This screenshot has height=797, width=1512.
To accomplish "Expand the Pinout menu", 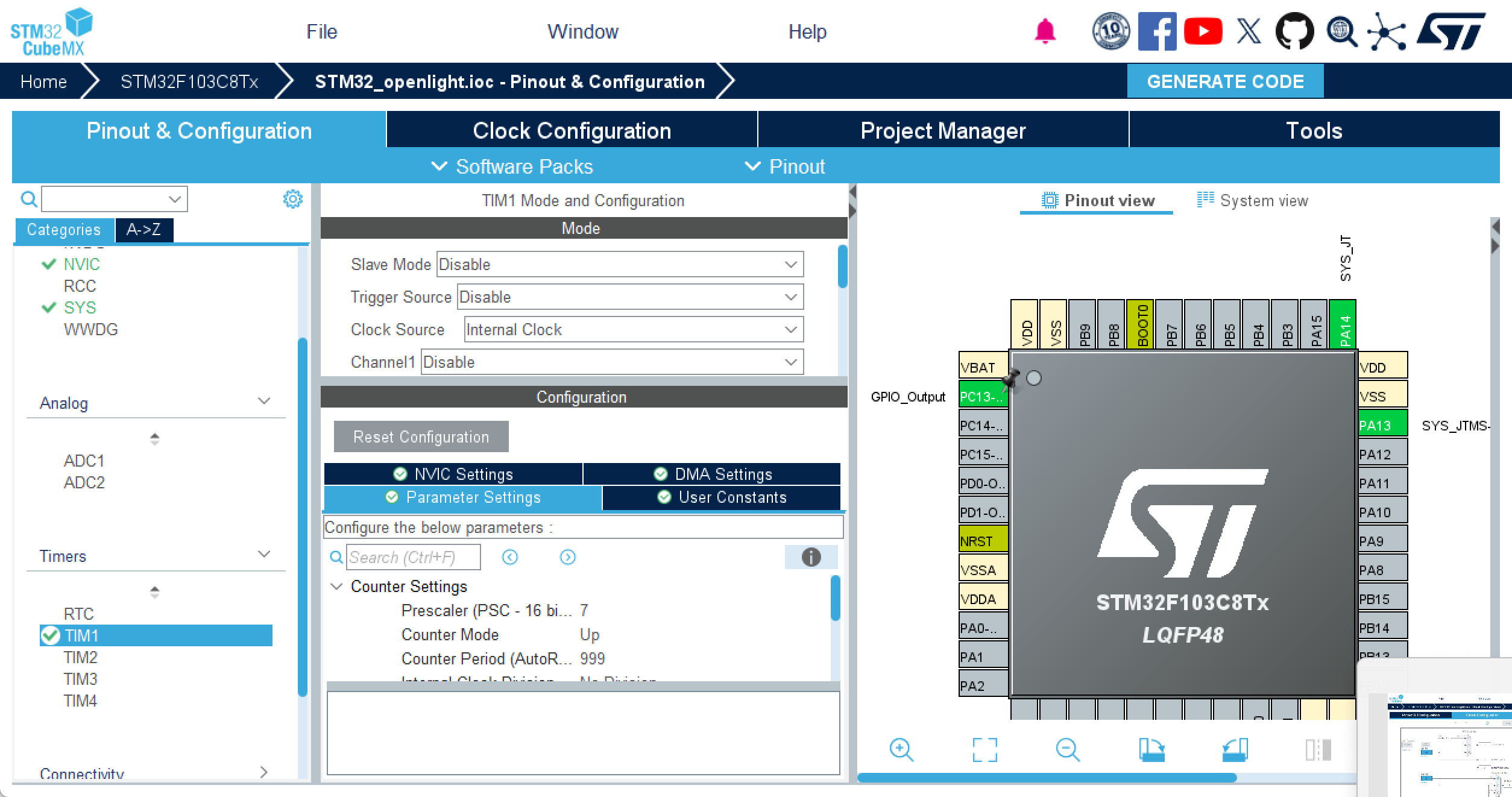I will 786,166.
